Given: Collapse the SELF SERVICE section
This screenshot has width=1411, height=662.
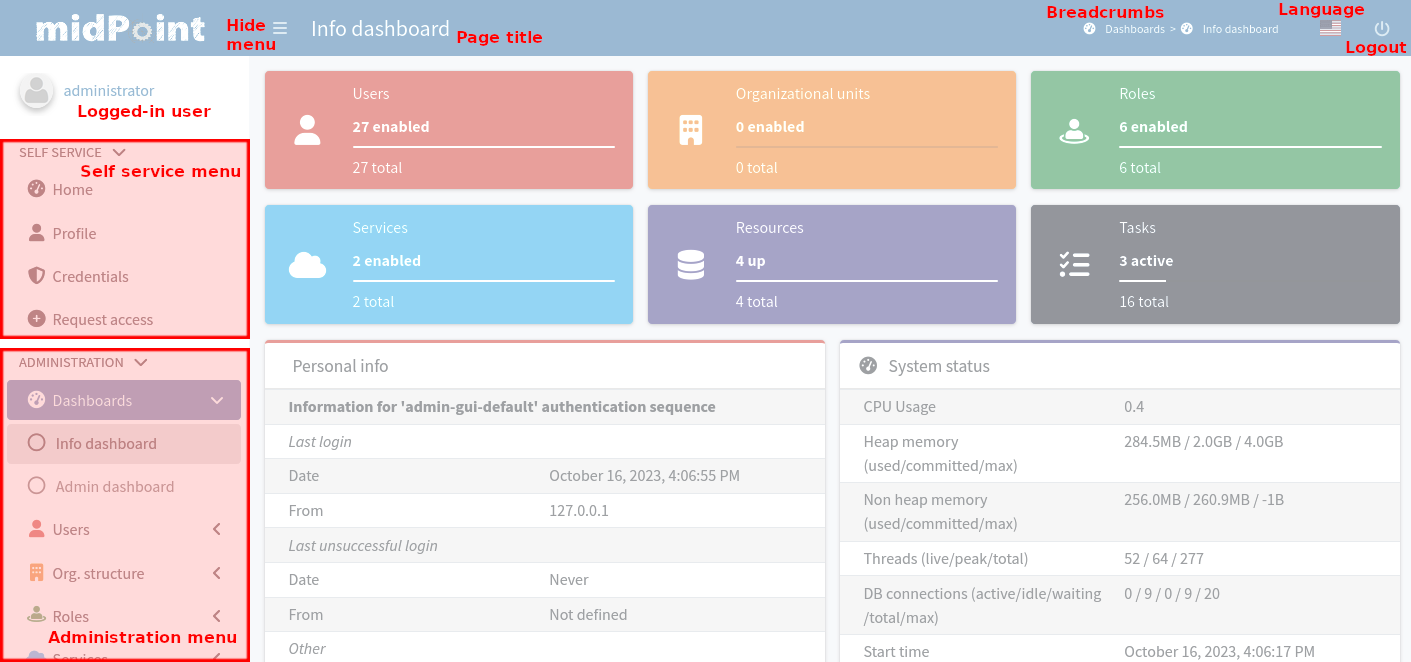Looking at the screenshot, I should 118,152.
